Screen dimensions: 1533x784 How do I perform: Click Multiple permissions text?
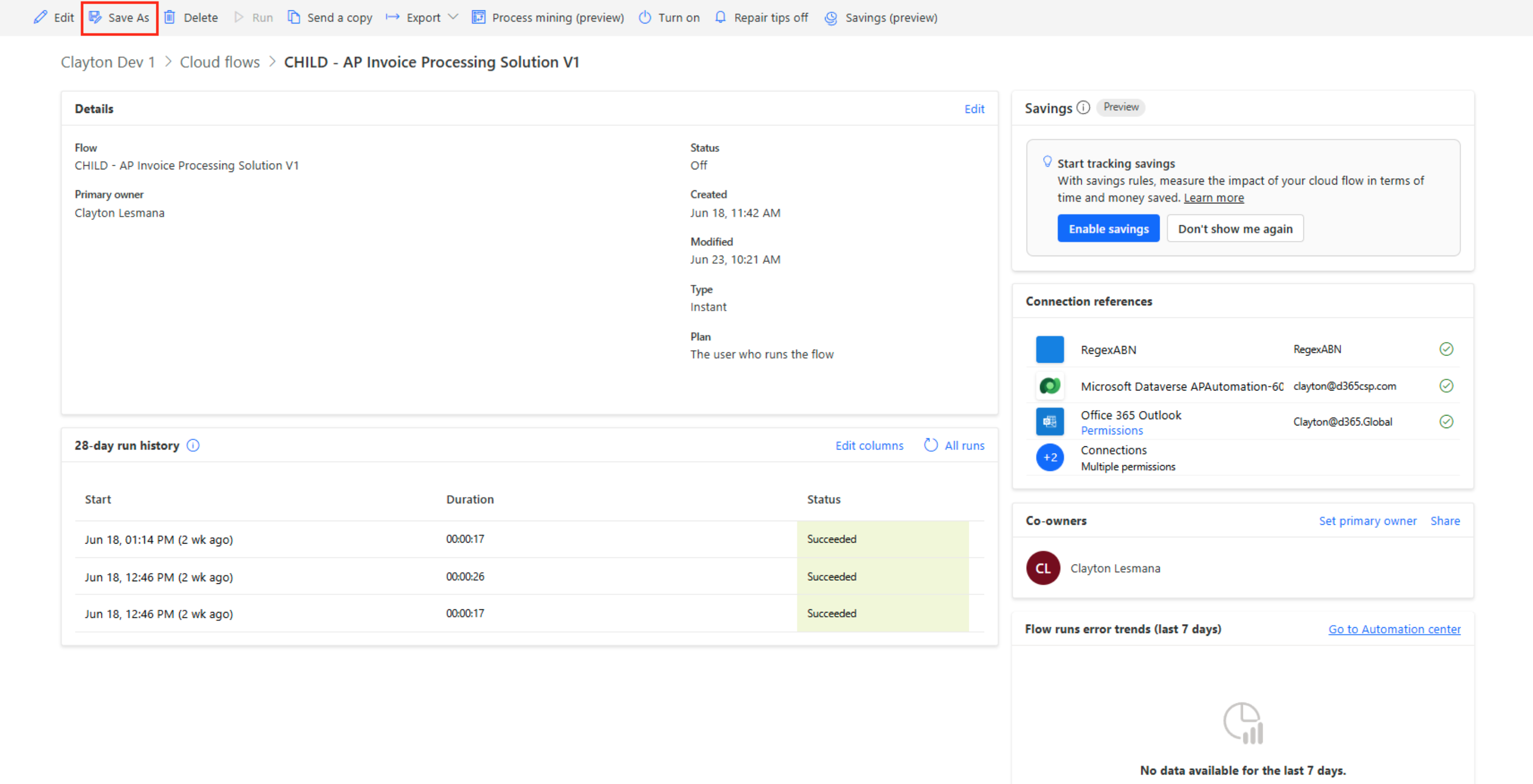[x=1128, y=466]
